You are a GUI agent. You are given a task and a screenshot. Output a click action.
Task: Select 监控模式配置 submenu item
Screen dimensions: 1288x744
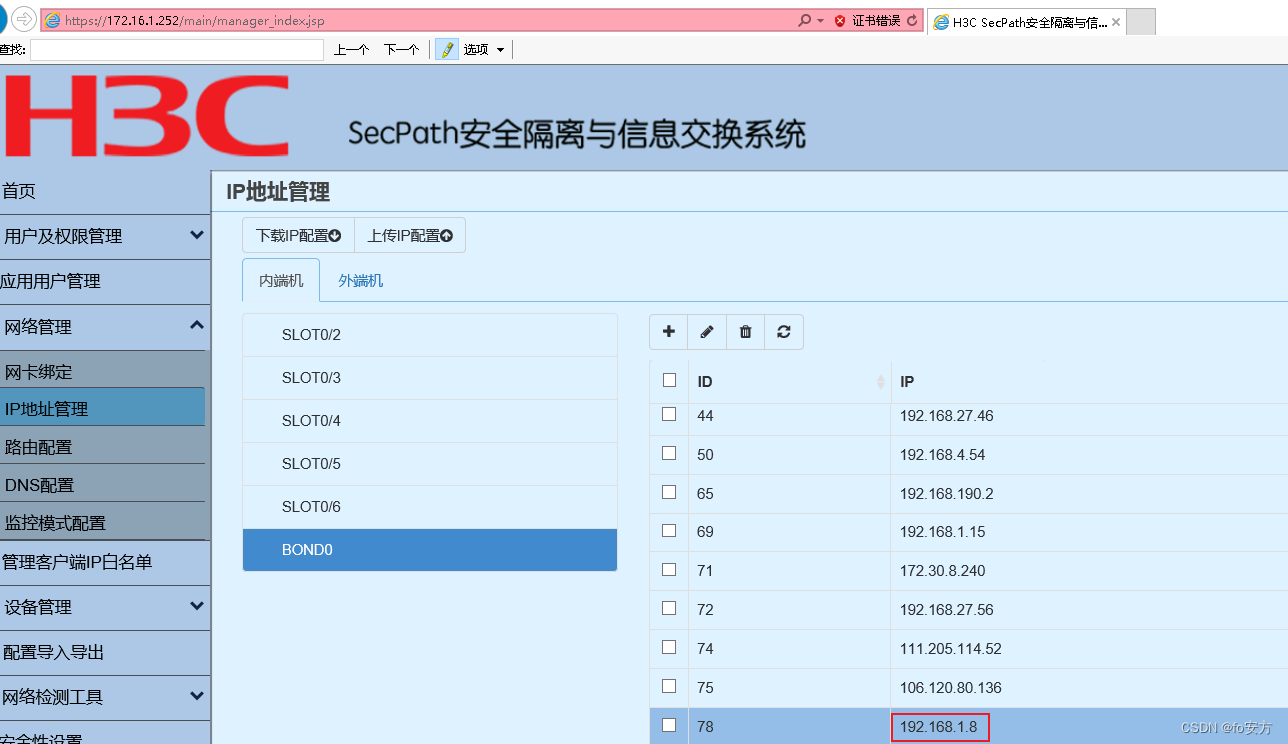[102, 522]
